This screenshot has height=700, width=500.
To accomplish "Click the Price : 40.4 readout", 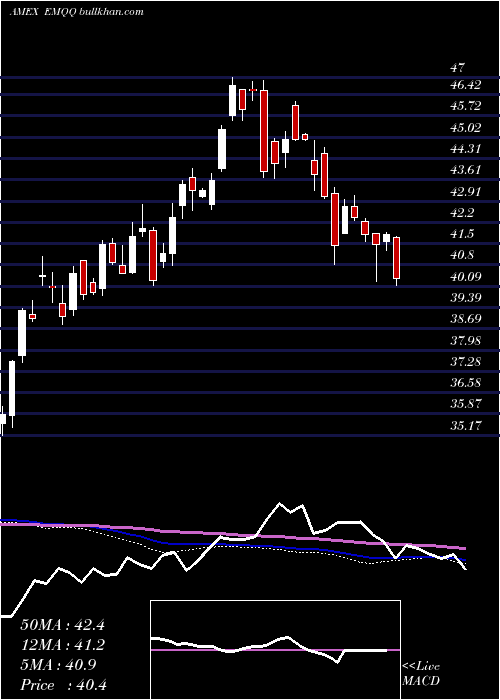I will coord(62,685).
